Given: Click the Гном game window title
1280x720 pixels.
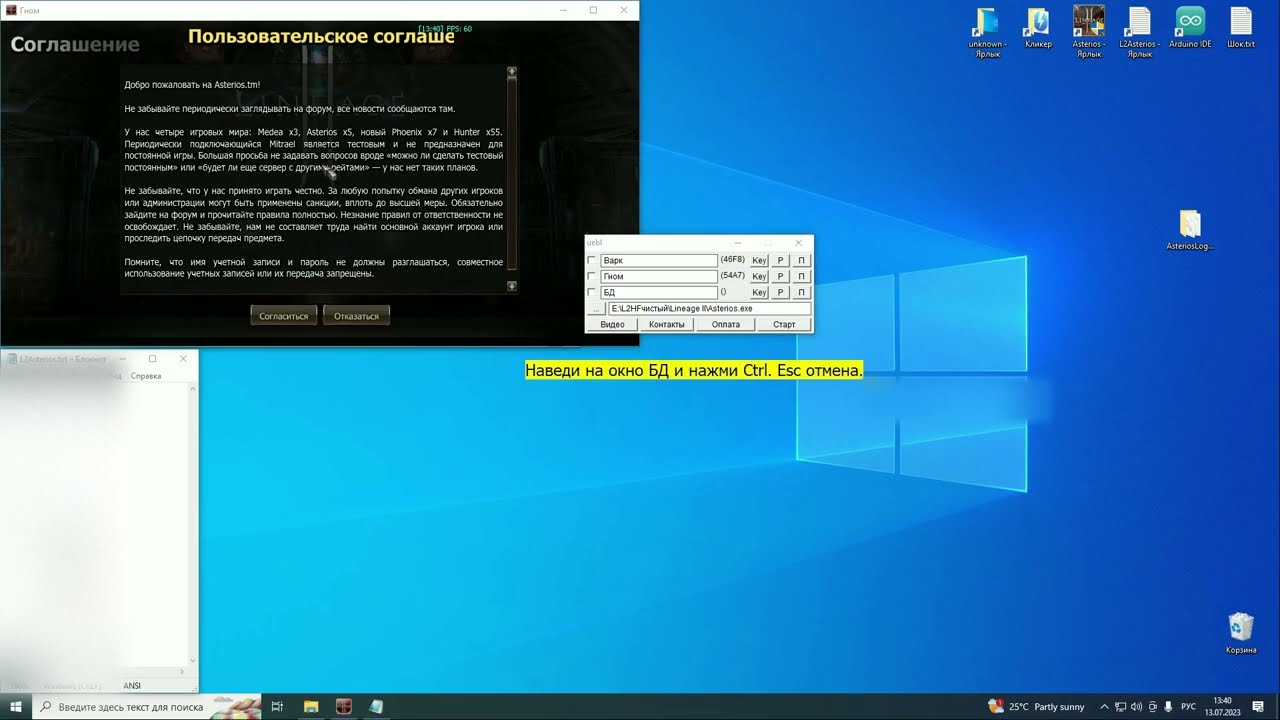Looking at the screenshot, I should [x=30, y=10].
